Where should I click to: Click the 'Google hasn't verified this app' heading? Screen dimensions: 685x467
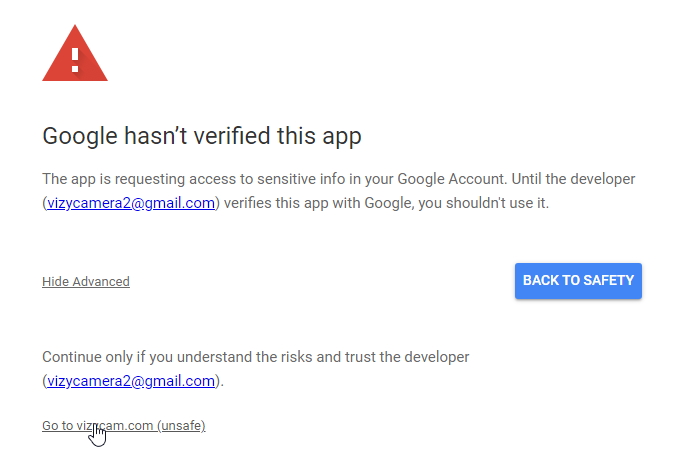(x=201, y=136)
